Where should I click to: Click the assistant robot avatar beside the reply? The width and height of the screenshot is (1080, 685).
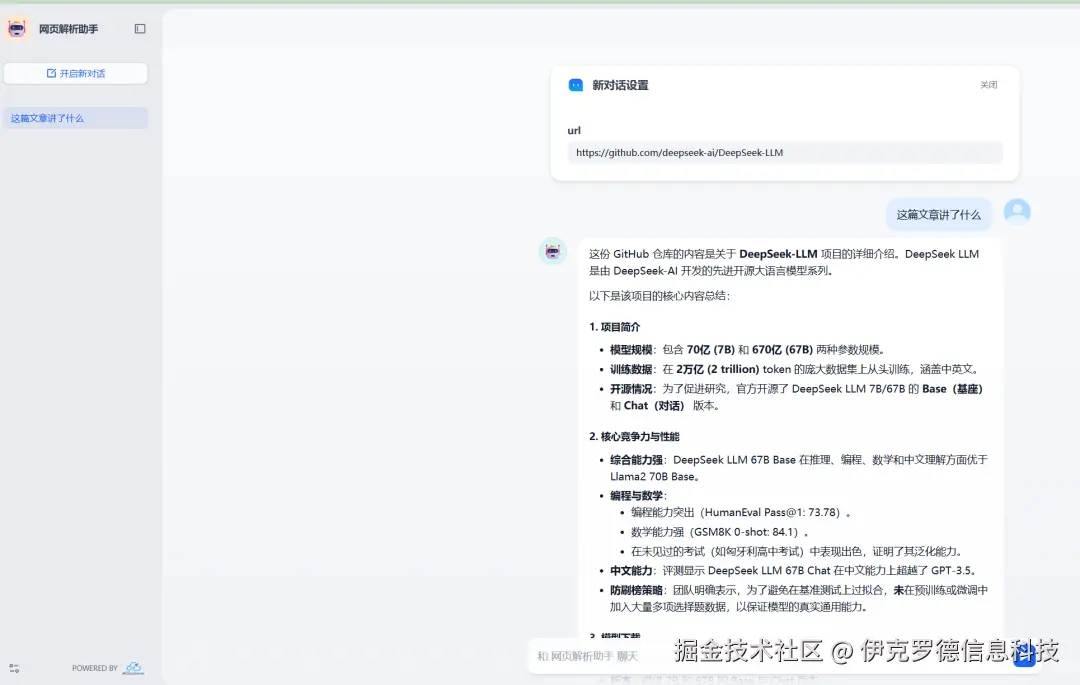tap(552, 251)
